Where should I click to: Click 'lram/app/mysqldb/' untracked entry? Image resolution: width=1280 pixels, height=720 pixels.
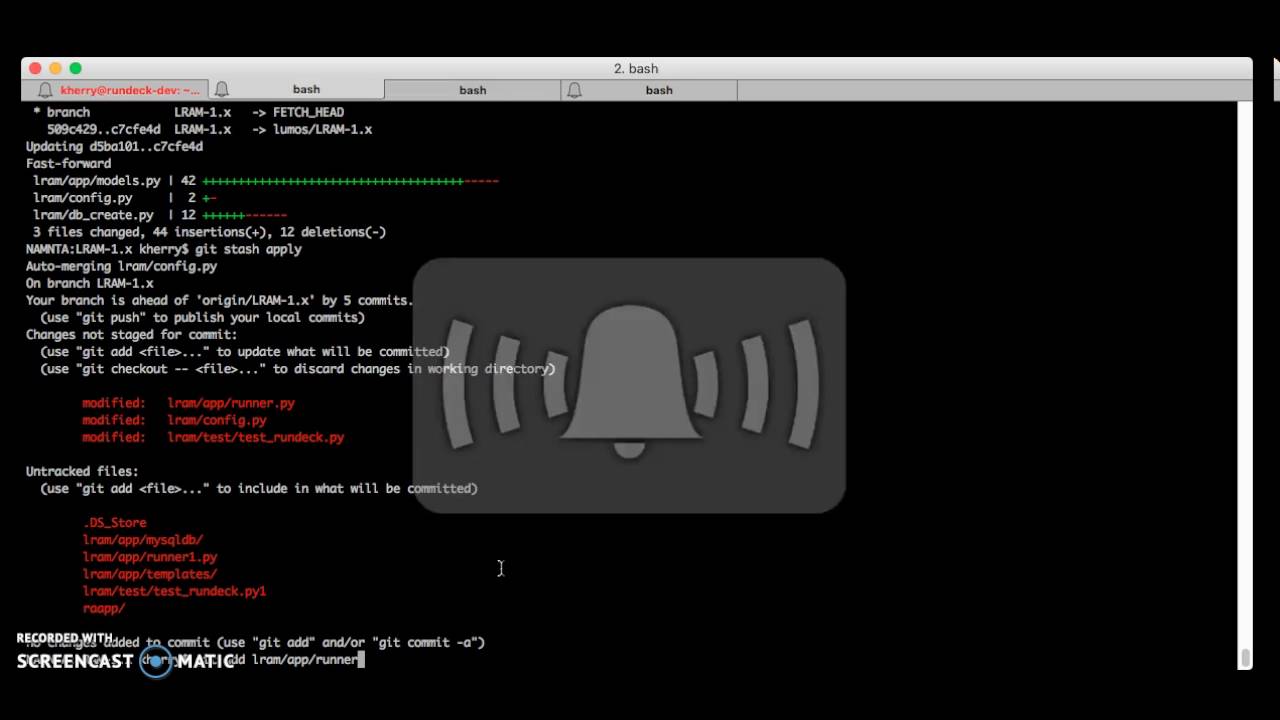pos(143,539)
